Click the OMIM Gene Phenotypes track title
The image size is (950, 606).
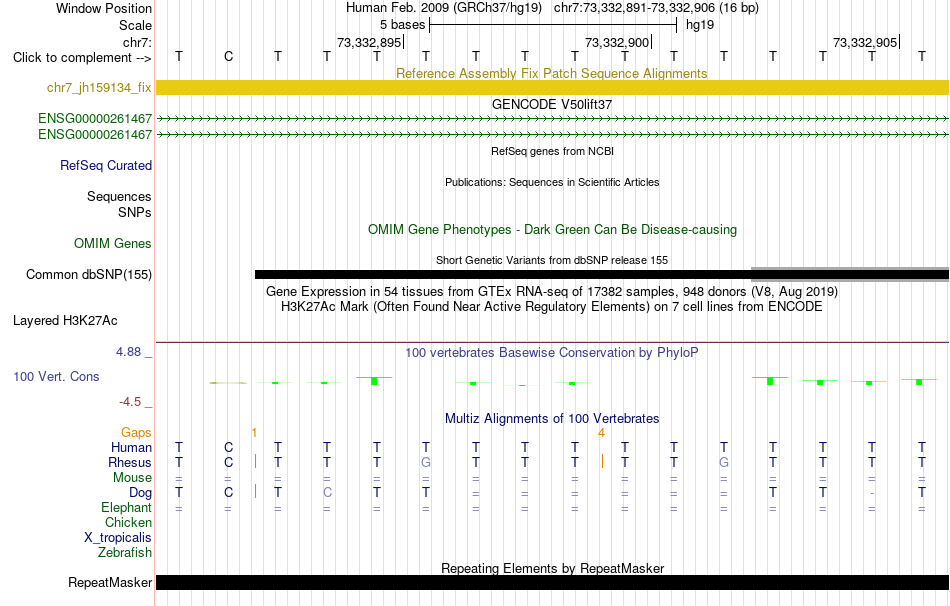(x=552, y=230)
